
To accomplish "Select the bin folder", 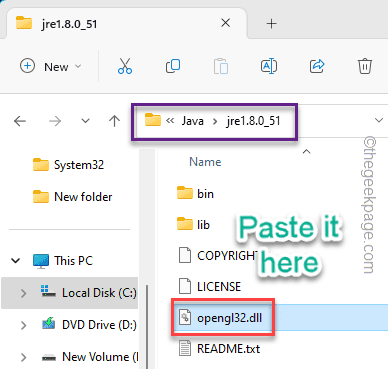I will point(195,193).
